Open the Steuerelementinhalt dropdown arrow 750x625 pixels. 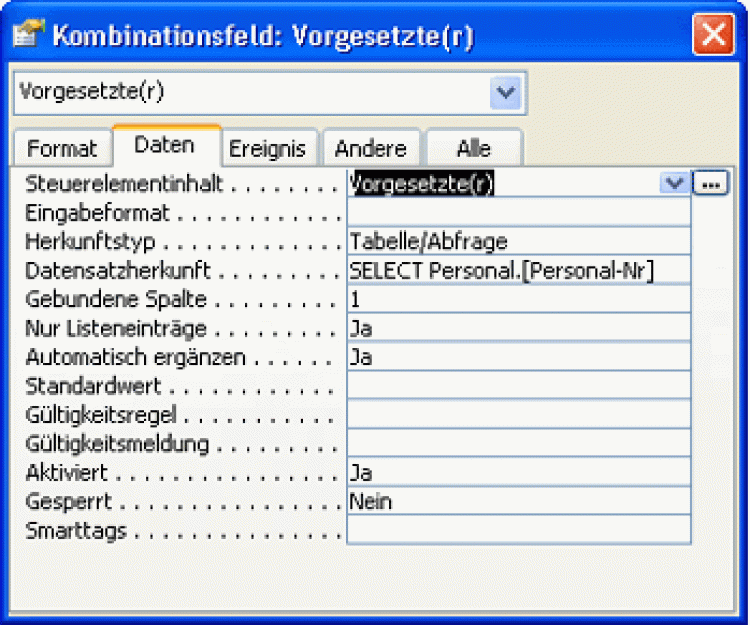click(x=675, y=184)
